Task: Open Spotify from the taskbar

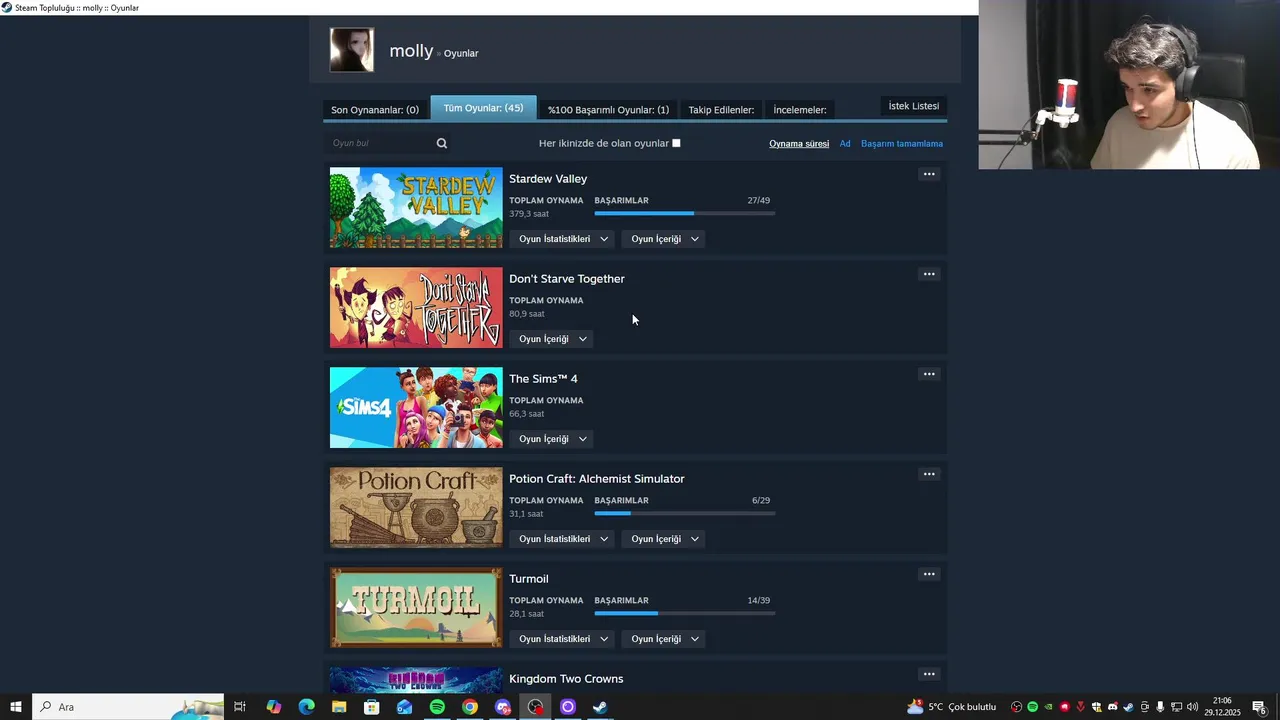Action: 437,707
